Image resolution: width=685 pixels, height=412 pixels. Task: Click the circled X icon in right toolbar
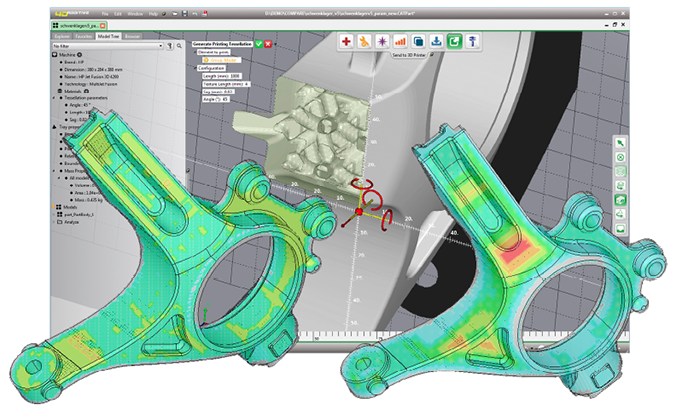[x=620, y=158]
